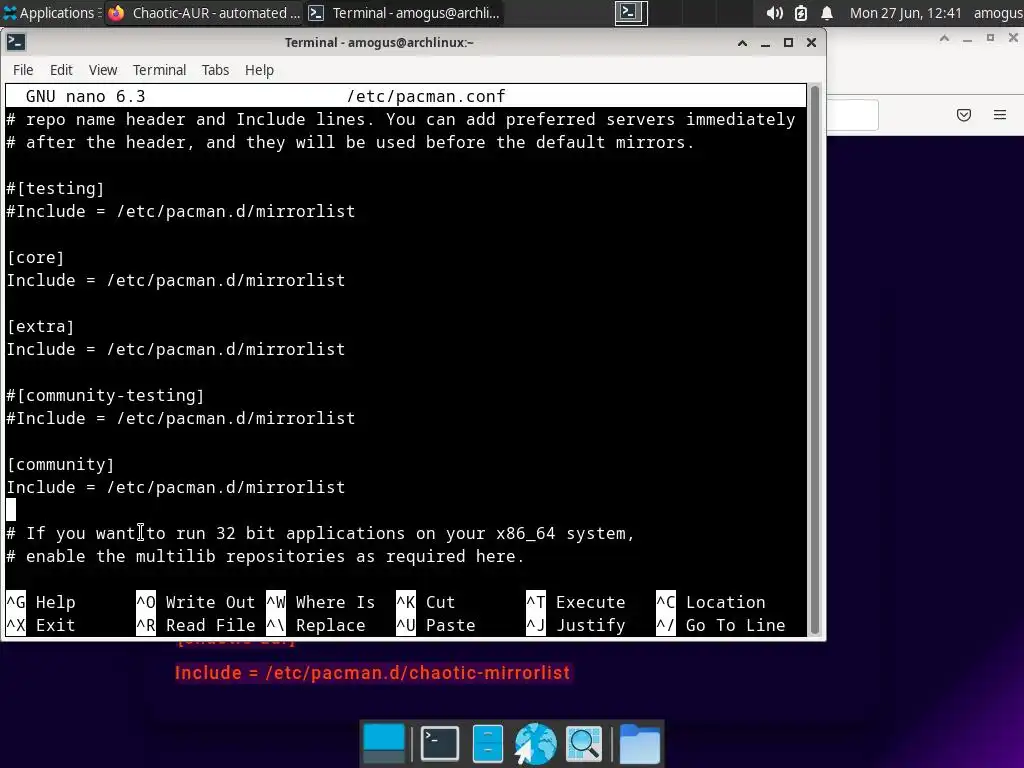Open the File menu in Terminal

click(x=23, y=70)
